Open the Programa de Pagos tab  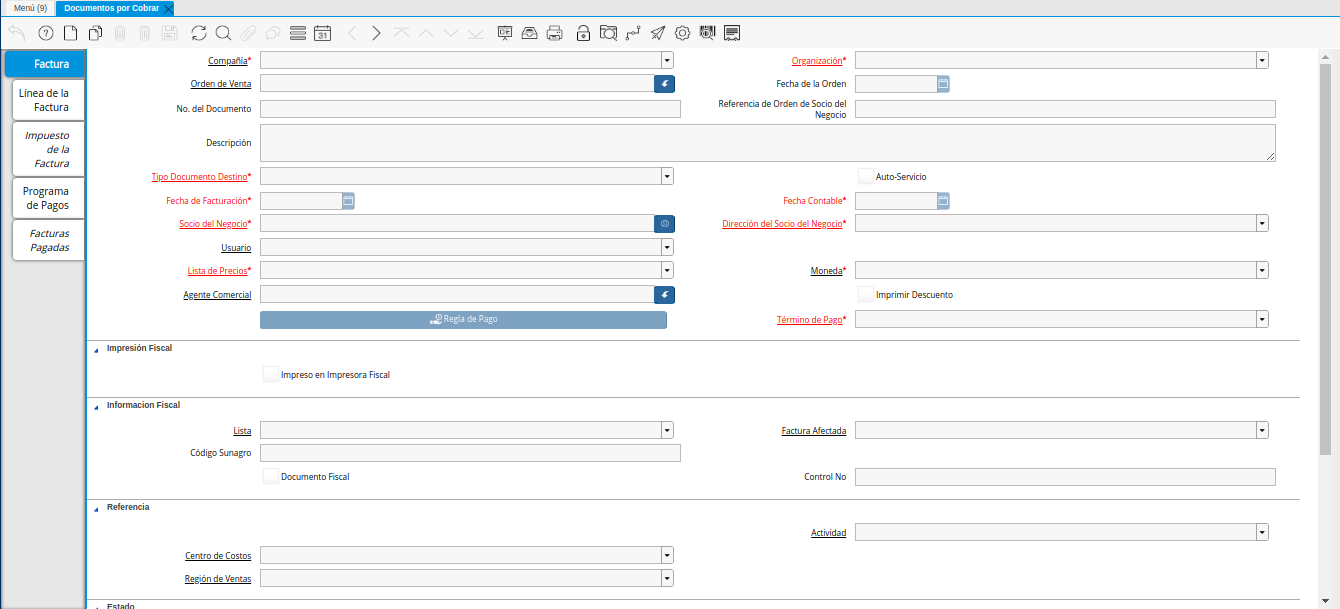pos(46,198)
